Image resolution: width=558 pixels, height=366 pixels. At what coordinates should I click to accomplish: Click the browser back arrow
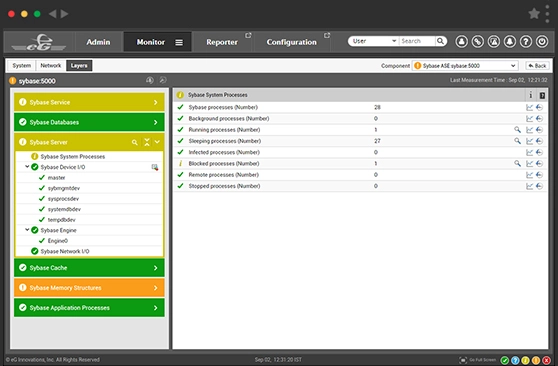click(52, 14)
